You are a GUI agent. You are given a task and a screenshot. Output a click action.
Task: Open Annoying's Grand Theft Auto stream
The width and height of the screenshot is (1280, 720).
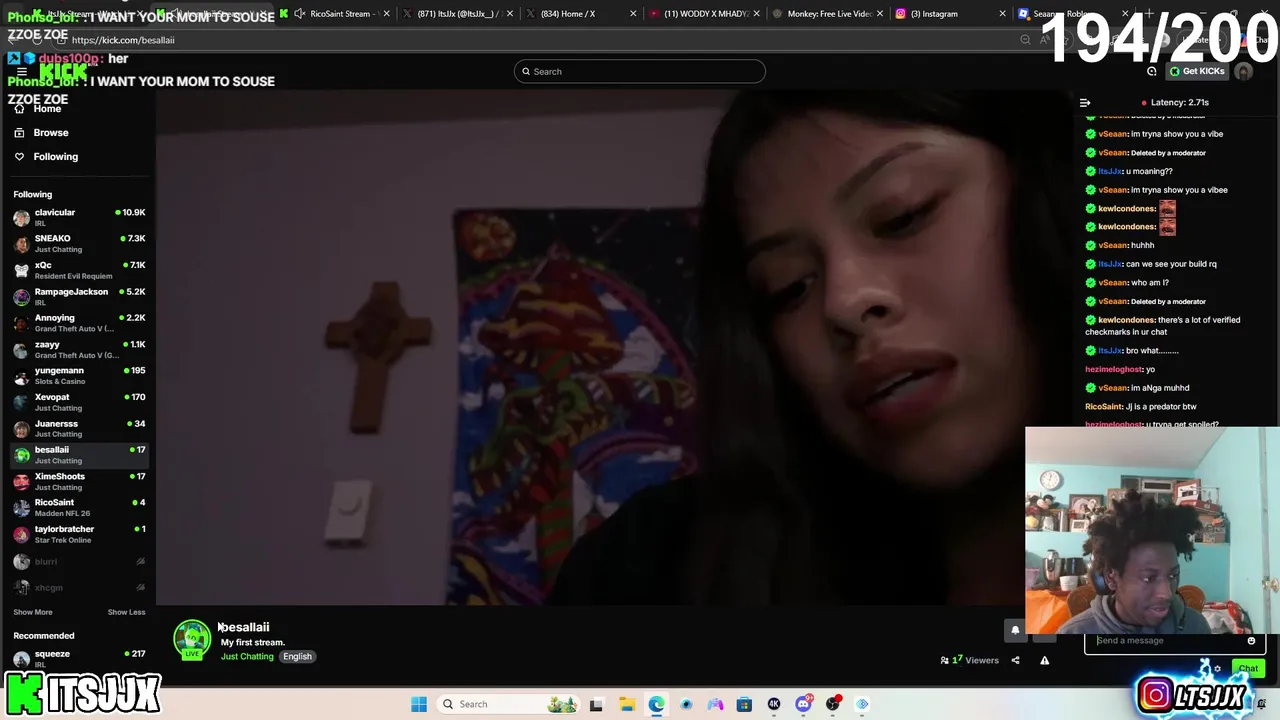[79, 323]
